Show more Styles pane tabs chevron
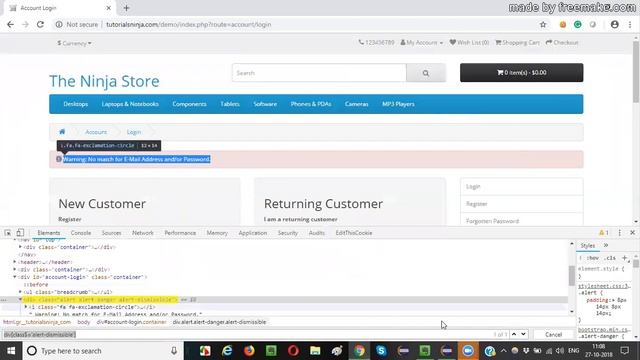Image resolution: width=640 pixels, height=360 pixels. [606, 245]
